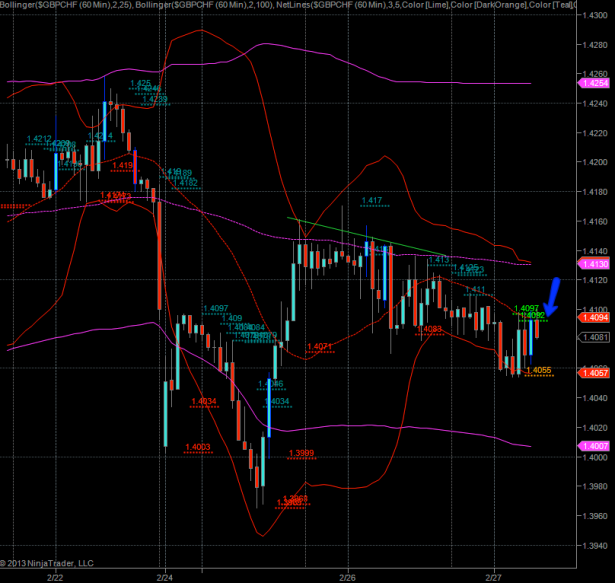615x583 pixels.
Task: Select the red 1.4003 net line label
Action: pyautogui.click(x=197, y=446)
